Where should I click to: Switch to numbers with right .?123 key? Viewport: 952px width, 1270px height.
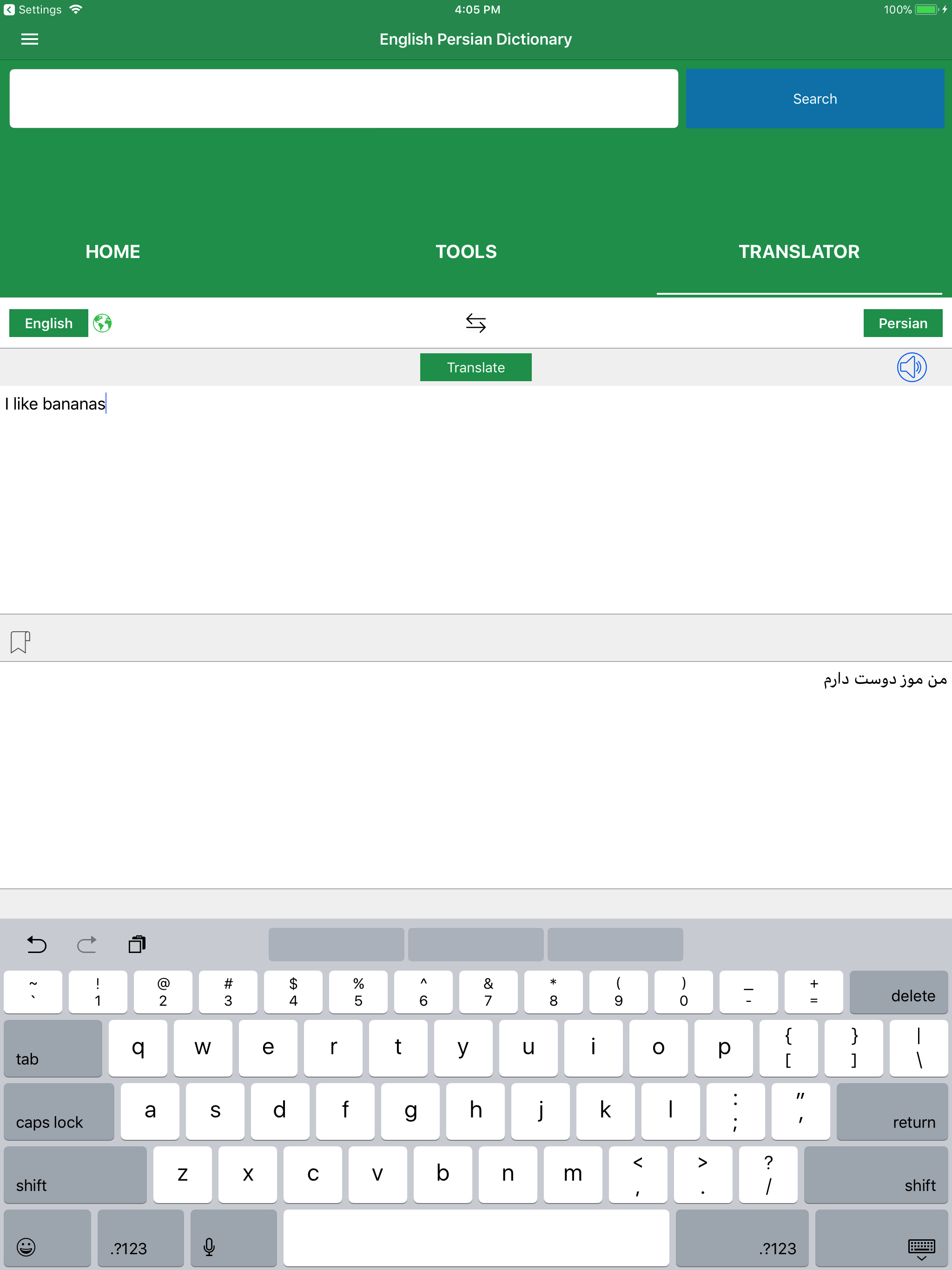[742, 1238]
